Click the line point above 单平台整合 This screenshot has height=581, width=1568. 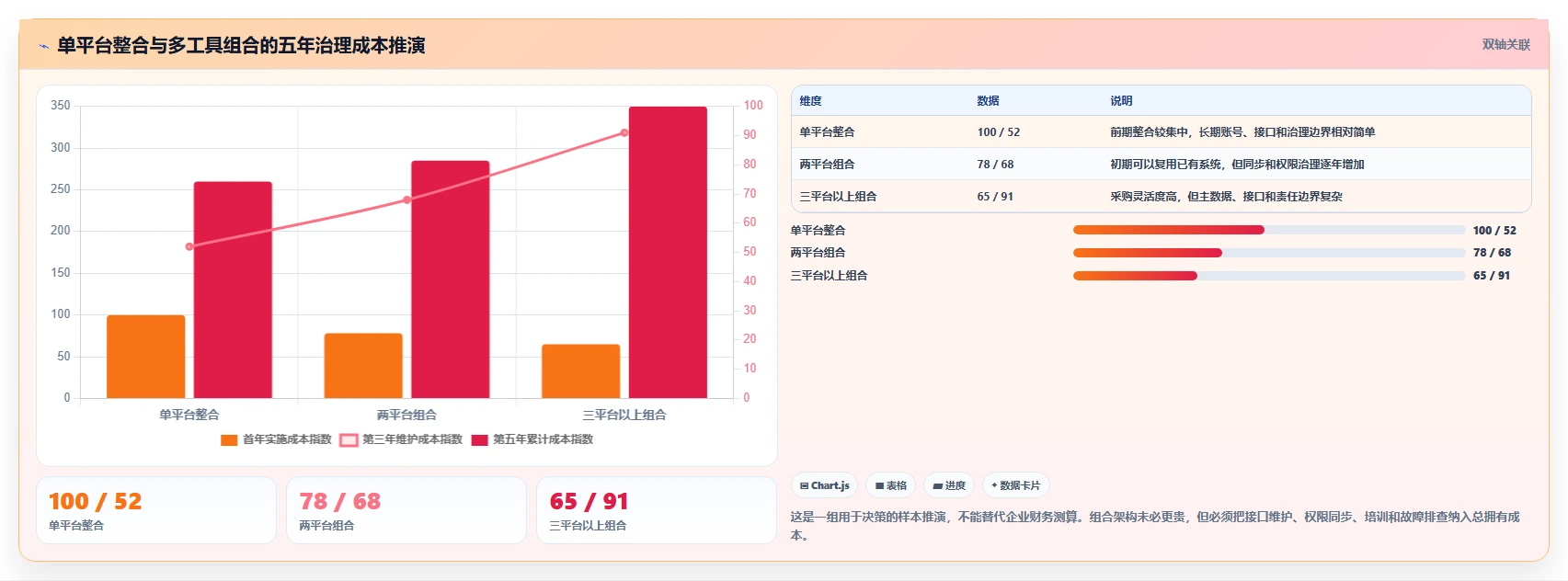pyautogui.click(x=189, y=246)
